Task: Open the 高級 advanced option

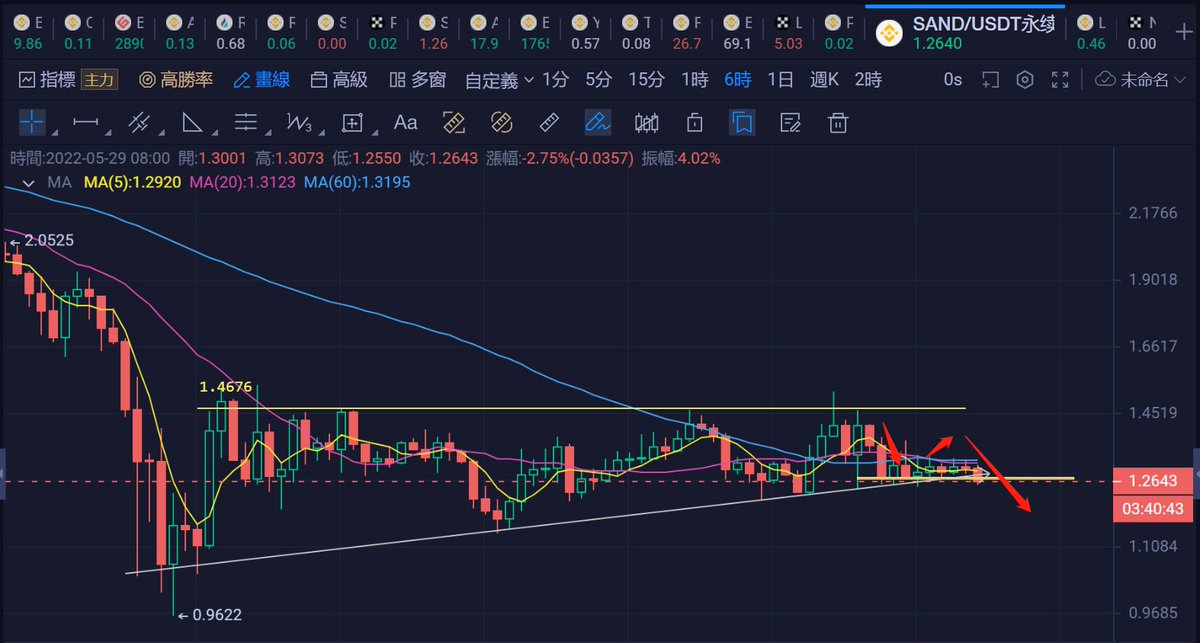Action: coord(338,79)
